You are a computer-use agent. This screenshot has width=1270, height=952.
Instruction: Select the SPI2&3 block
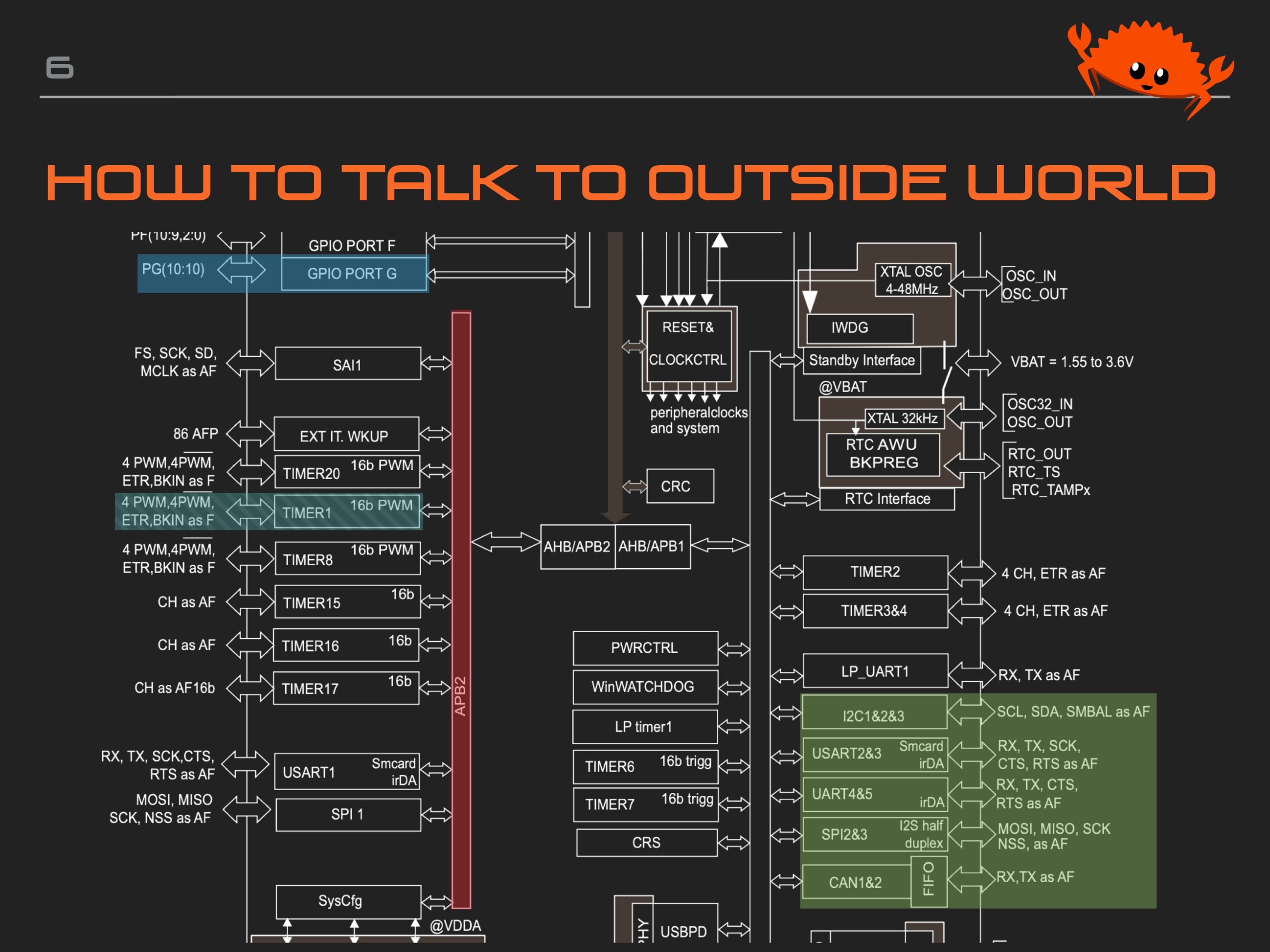pyautogui.click(x=875, y=834)
